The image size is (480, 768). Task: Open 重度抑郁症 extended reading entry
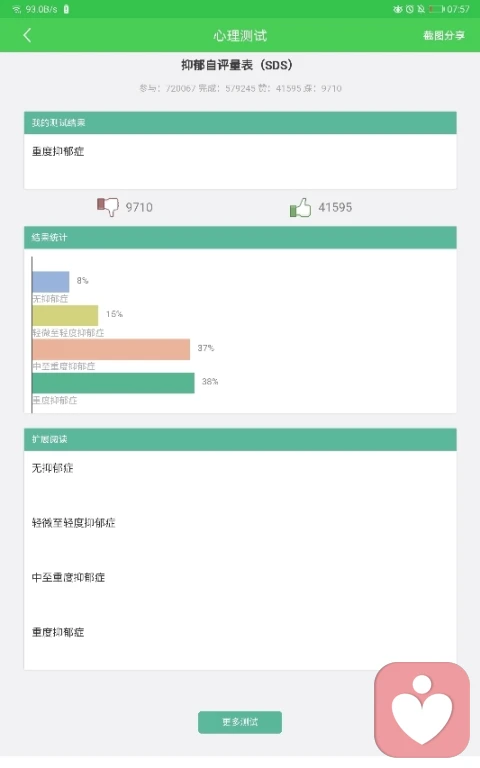(x=58, y=632)
